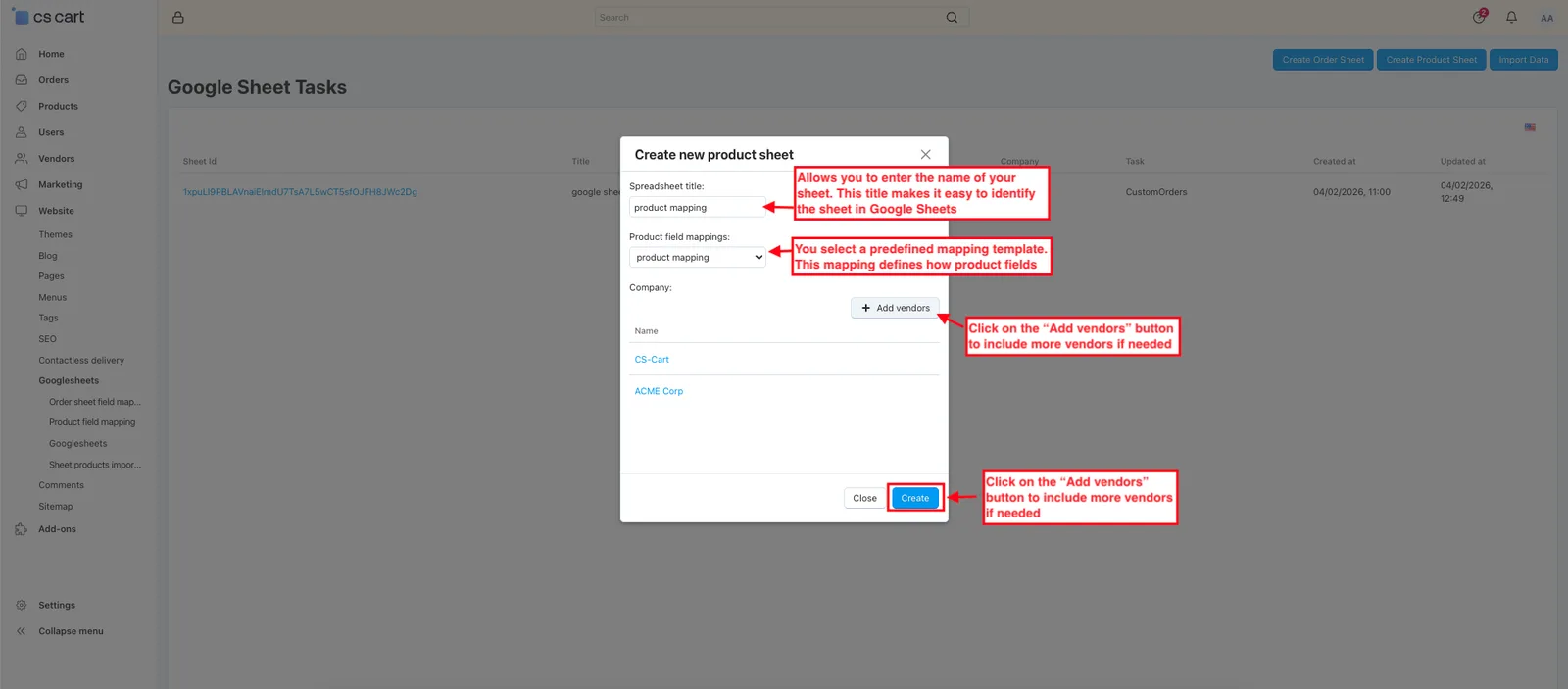1568x689 pixels.
Task: Click the Marketing megaphone icon
Action: pyautogui.click(x=22, y=184)
